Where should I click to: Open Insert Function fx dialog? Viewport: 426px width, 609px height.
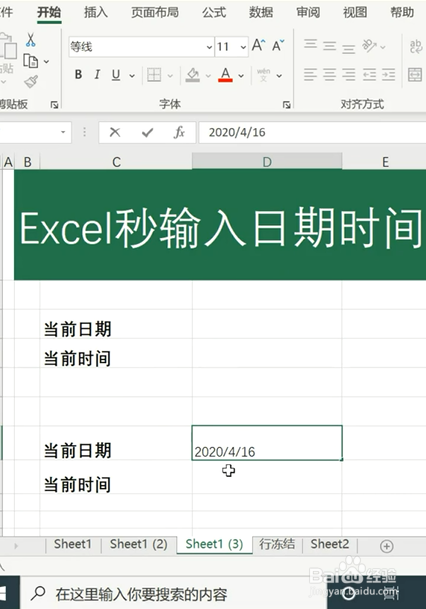[179, 132]
